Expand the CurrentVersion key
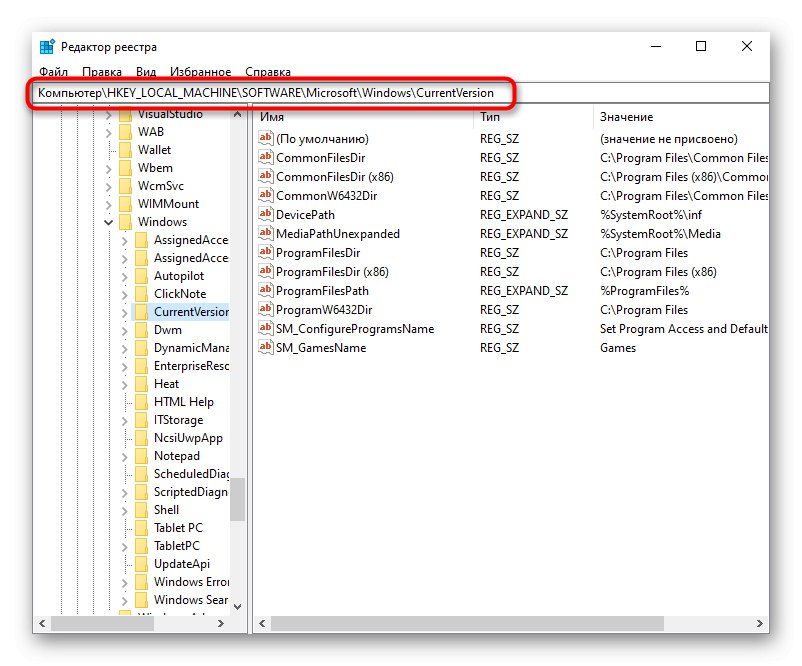Viewport: 802px width, 666px height. [125, 313]
